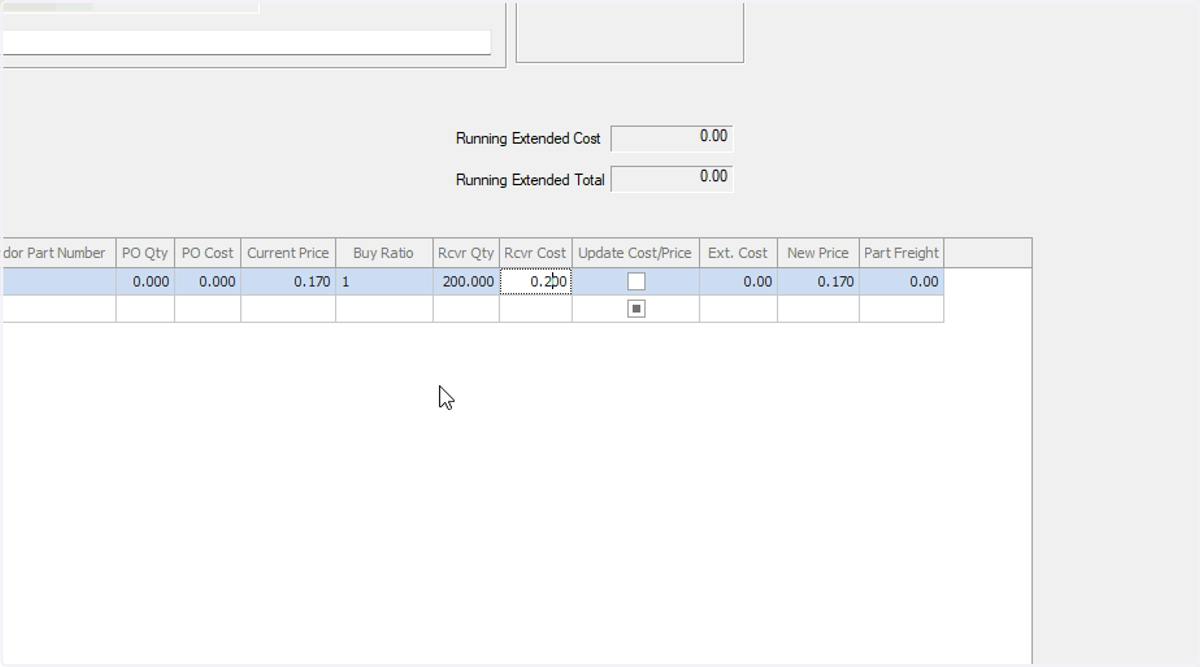The width and height of the screenshot is (1200, 667).
Task: Click the PO Cost cell 0.000
Action: click(208, 282)
